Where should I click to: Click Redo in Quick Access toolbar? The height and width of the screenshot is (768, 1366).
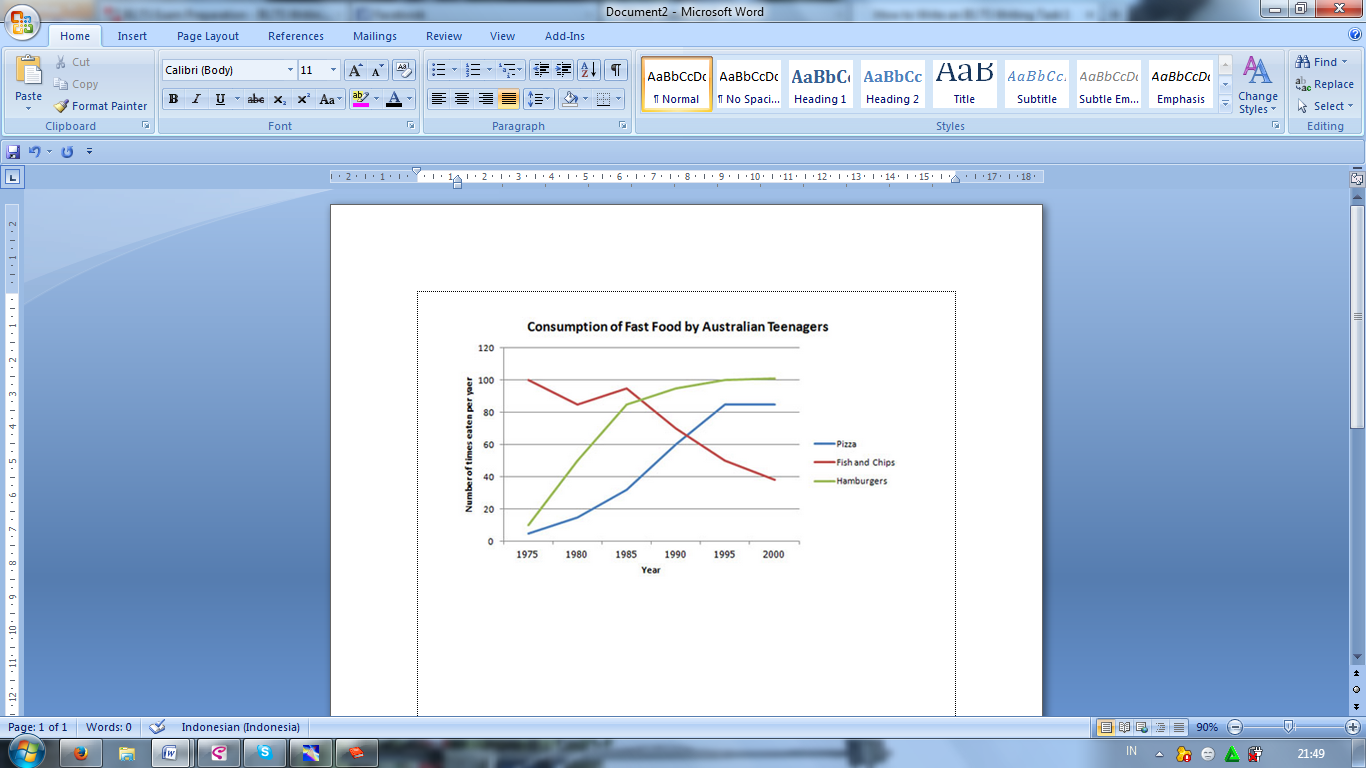pyautogui.click(x=68, y=152)
